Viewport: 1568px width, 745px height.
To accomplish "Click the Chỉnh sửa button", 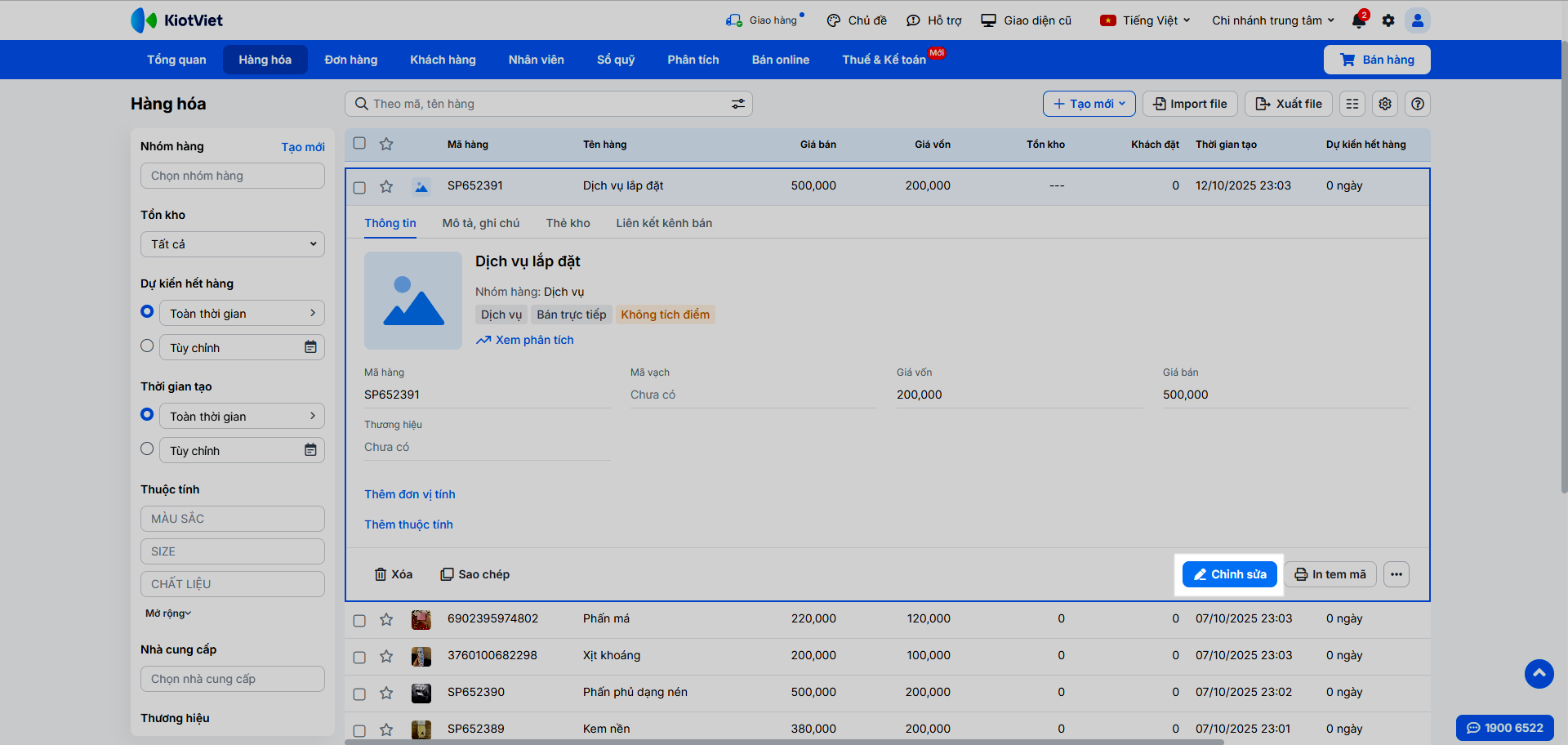I will tap(1230, 574).
